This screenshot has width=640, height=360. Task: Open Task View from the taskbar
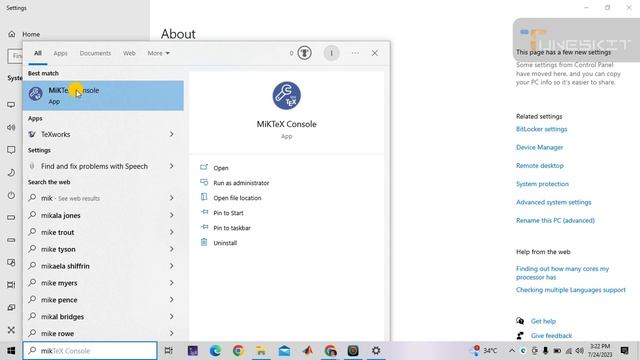click(168, 351)
